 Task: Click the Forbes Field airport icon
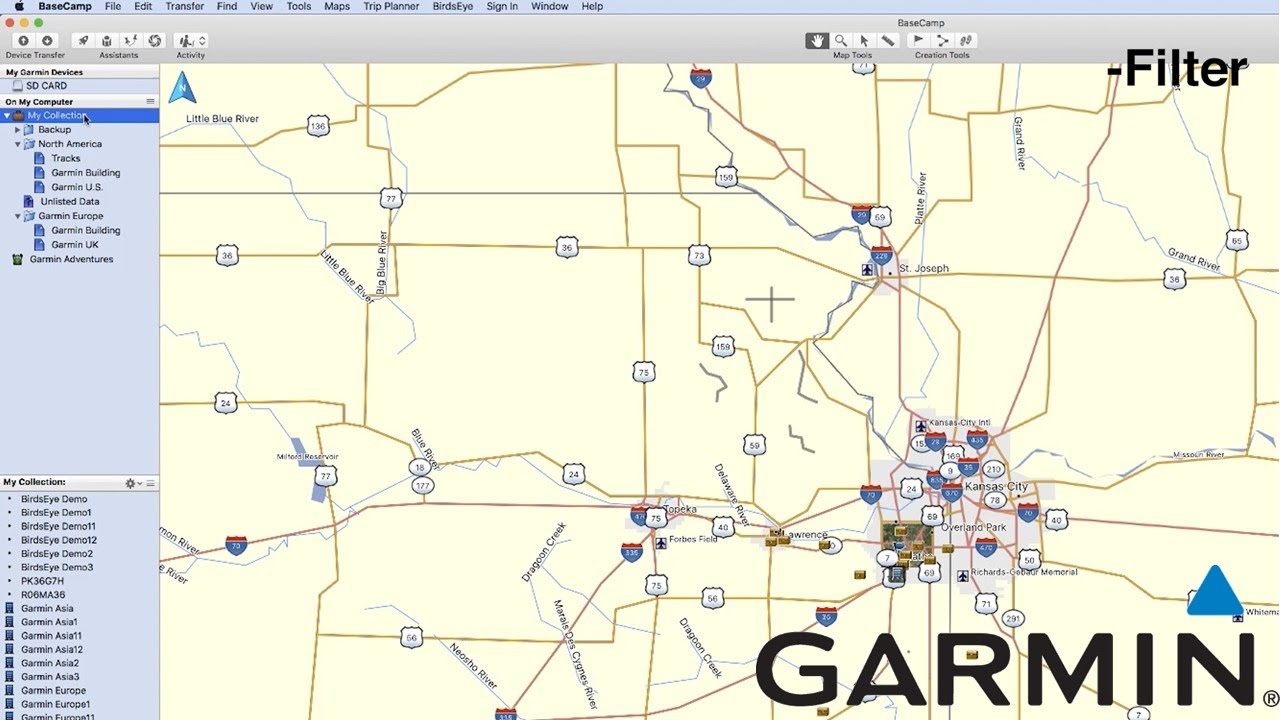[x=661, y=543]
